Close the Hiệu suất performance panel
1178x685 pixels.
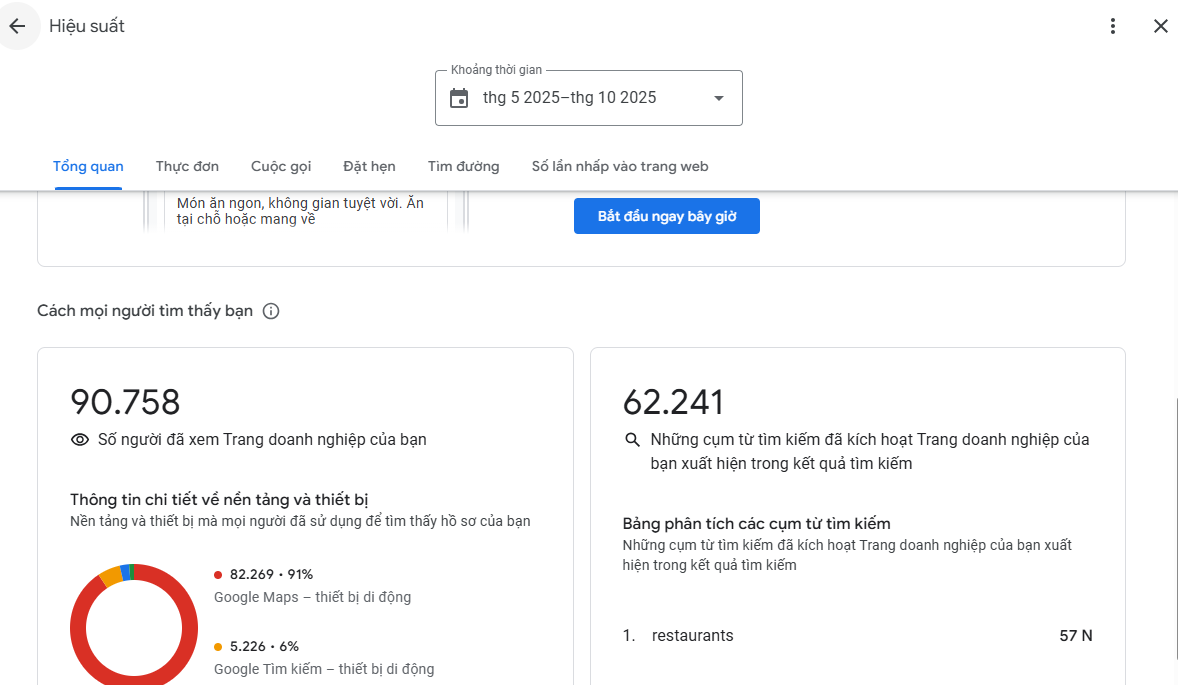click(x=1160, y=26)
